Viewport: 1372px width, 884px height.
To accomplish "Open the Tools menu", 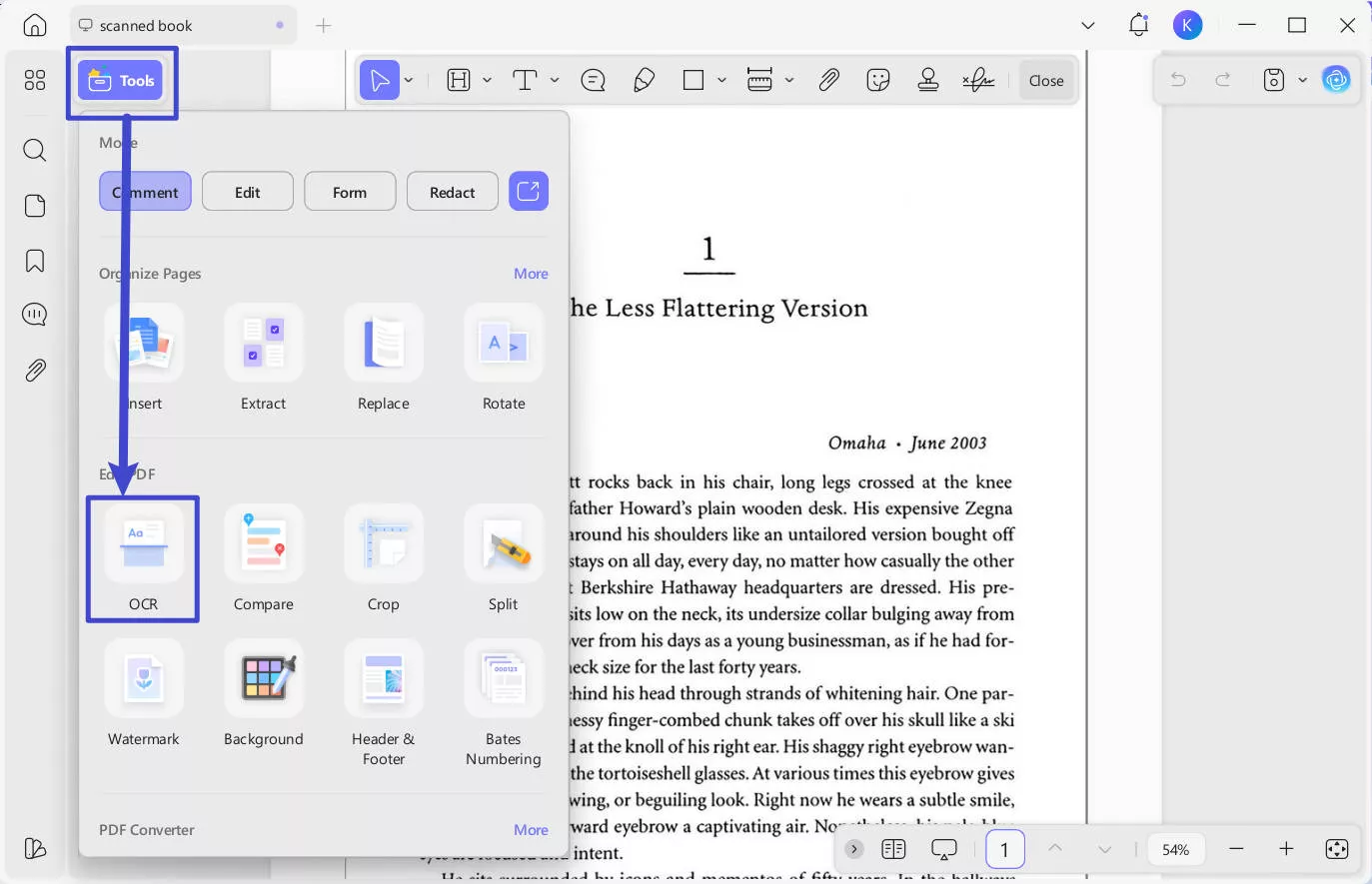I will [122, 81].
